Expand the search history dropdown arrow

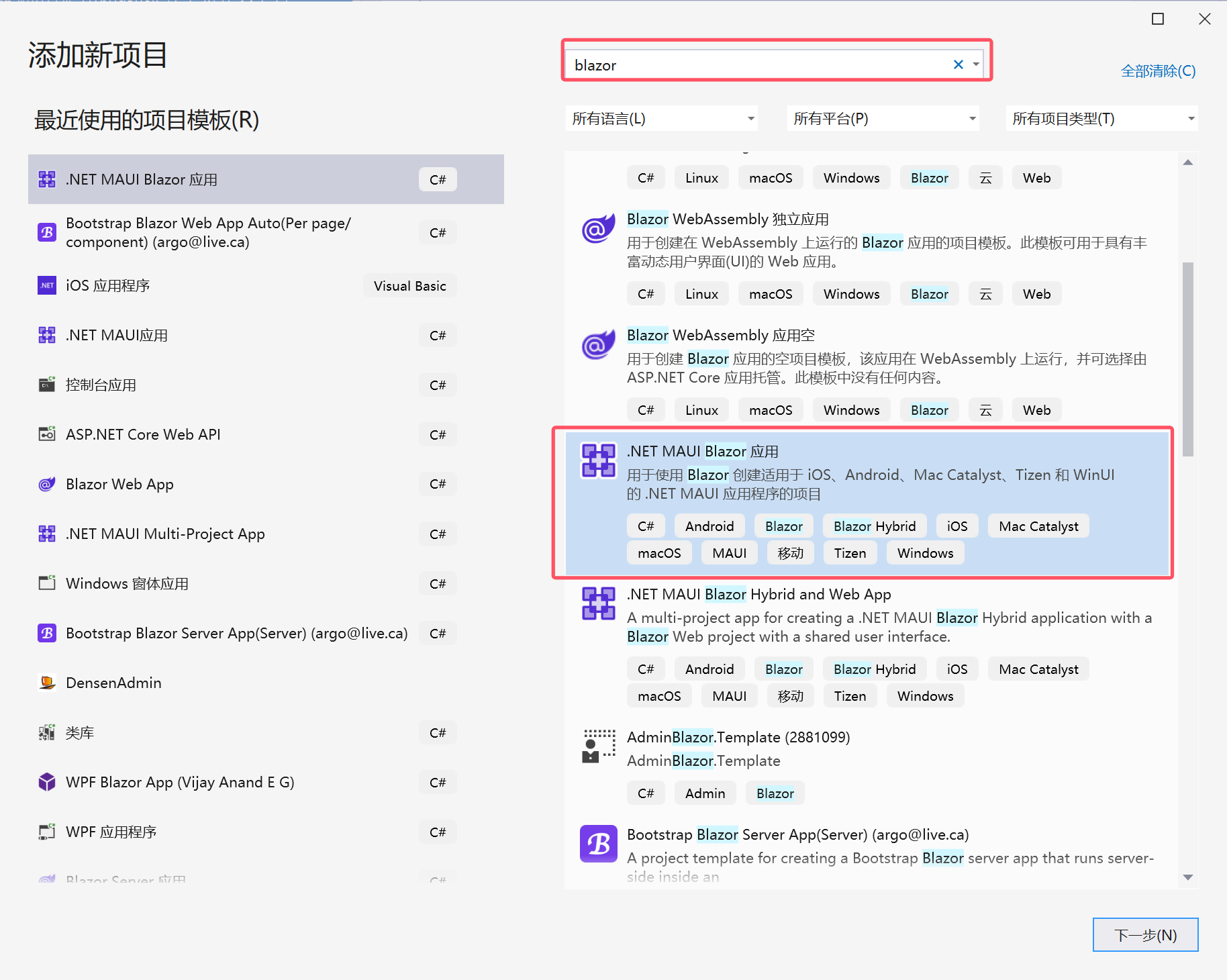coord(976,64)
